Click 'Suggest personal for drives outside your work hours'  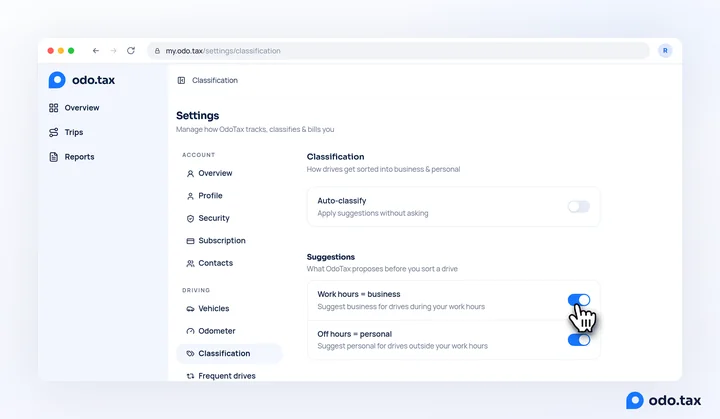[x=402, y=346]
